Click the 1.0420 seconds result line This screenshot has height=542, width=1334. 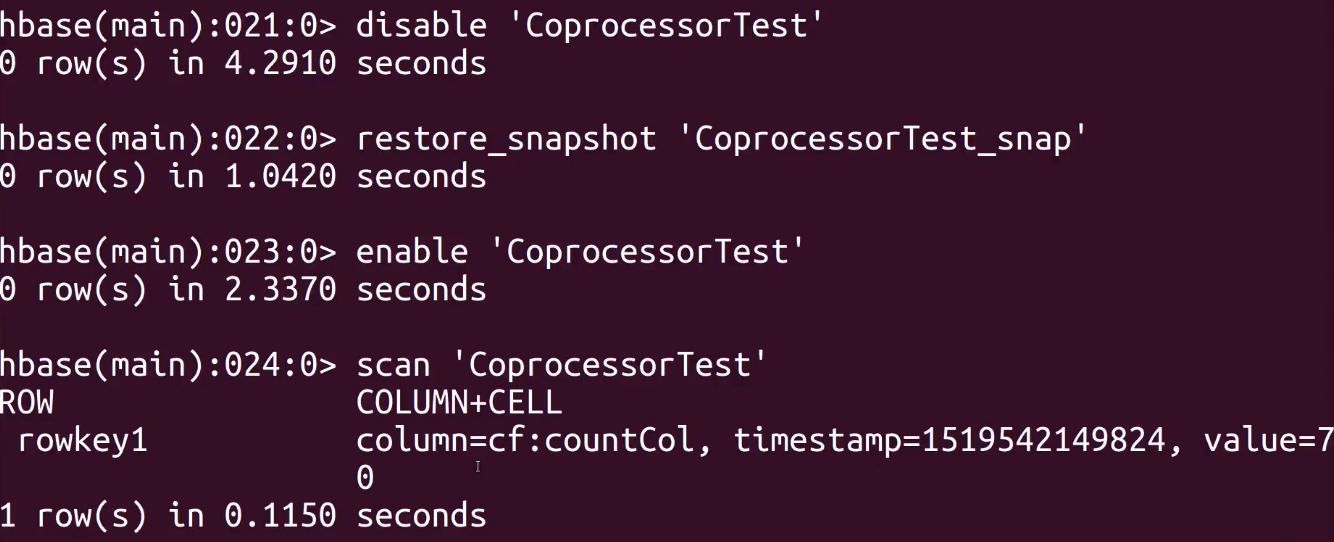[x=243, y=177]
